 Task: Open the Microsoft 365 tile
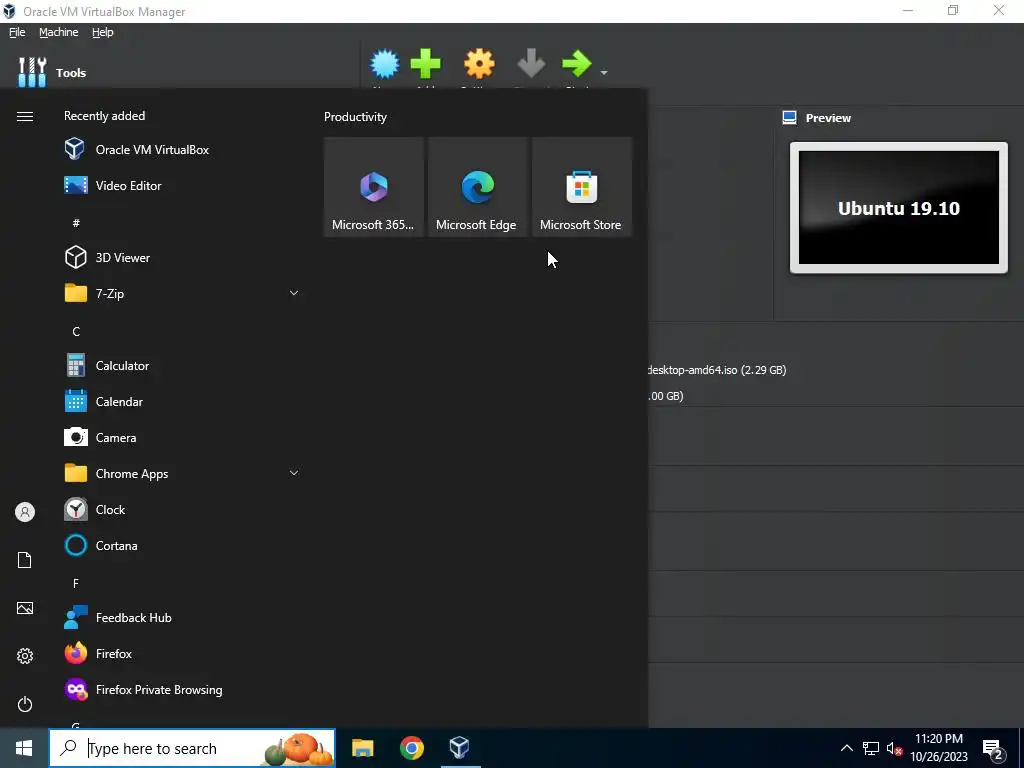pyautogui.click(x=374, y=187)
